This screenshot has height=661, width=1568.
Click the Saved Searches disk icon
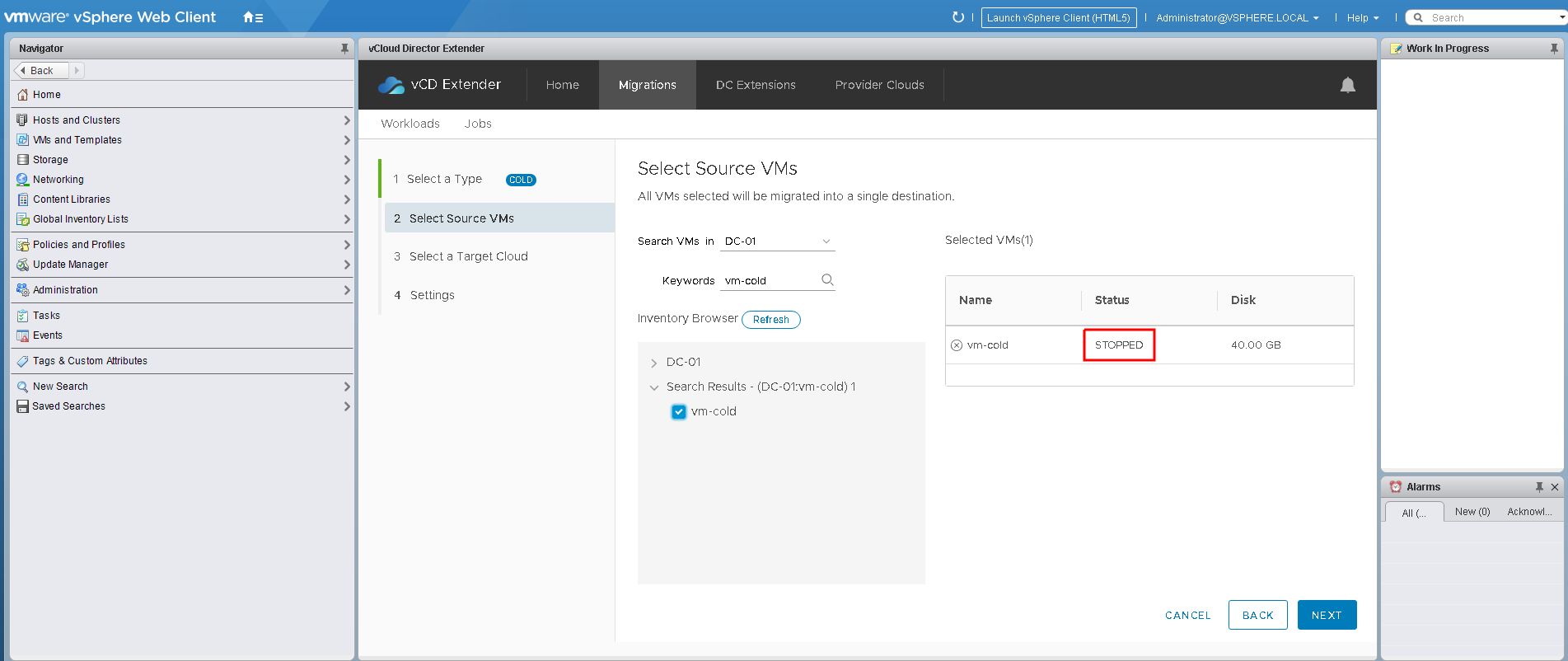(23, 406)
